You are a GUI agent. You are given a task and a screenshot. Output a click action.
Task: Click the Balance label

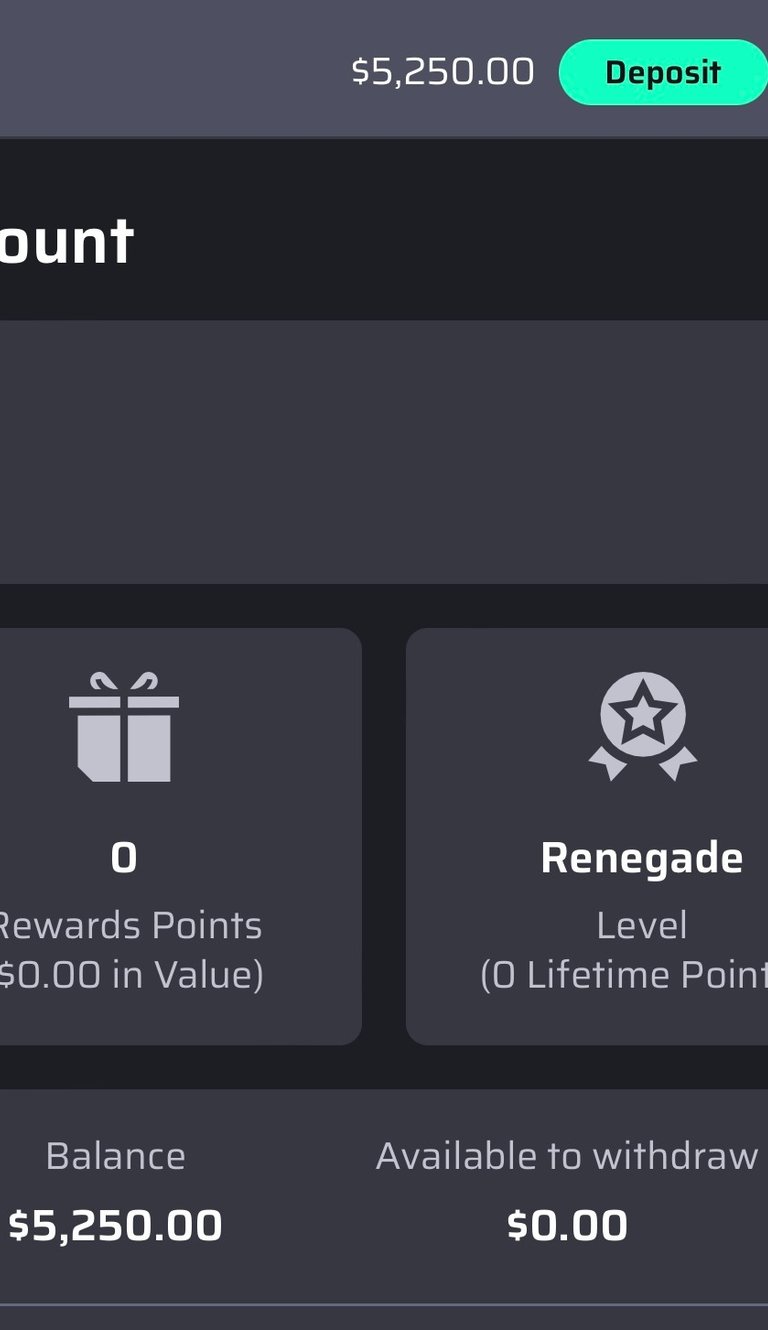[x=116, y=1156]
